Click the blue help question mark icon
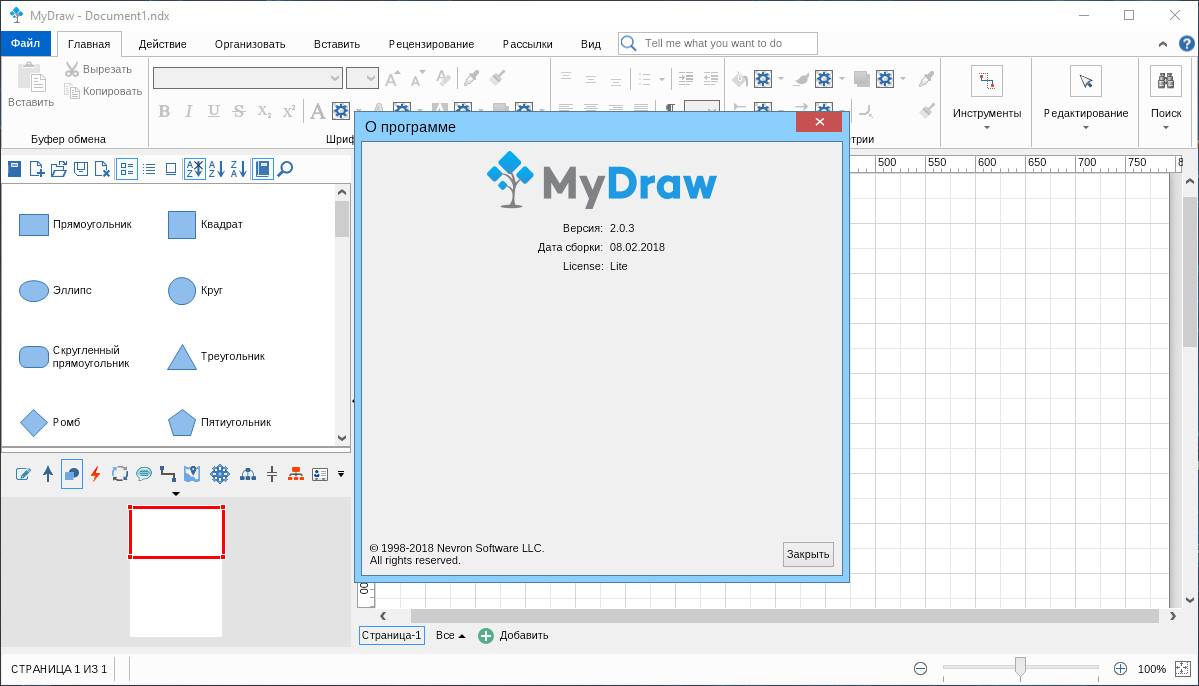The image size is (1199, 686). coord(1187,44)
